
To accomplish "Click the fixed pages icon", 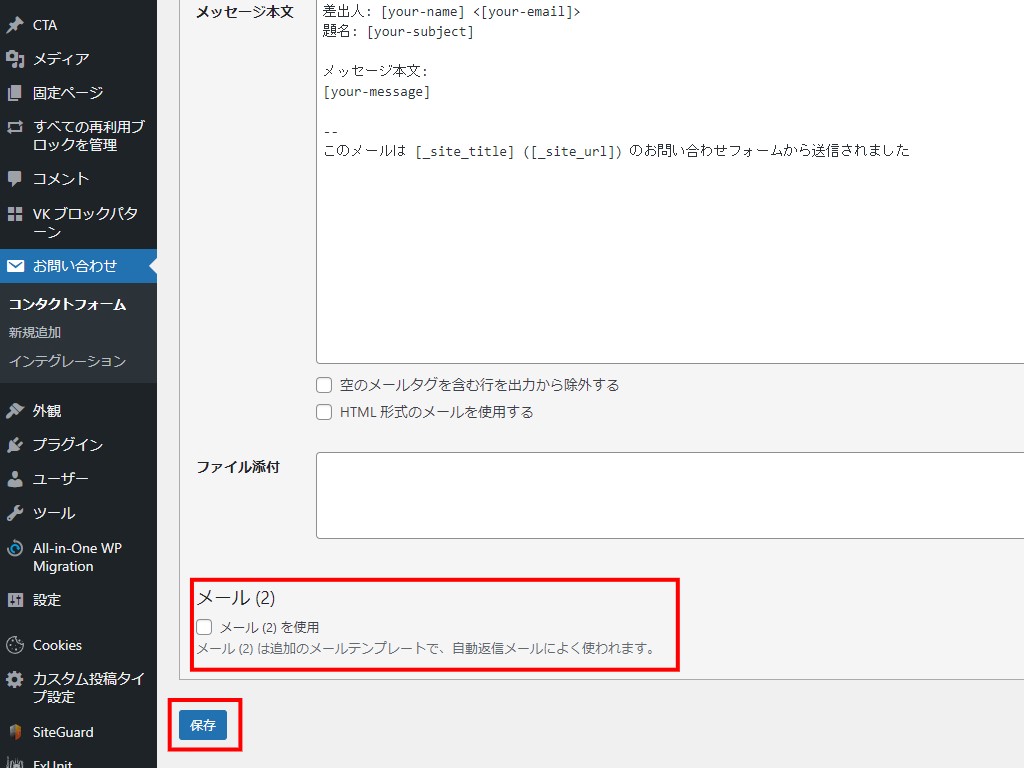I will coord(15,93).
